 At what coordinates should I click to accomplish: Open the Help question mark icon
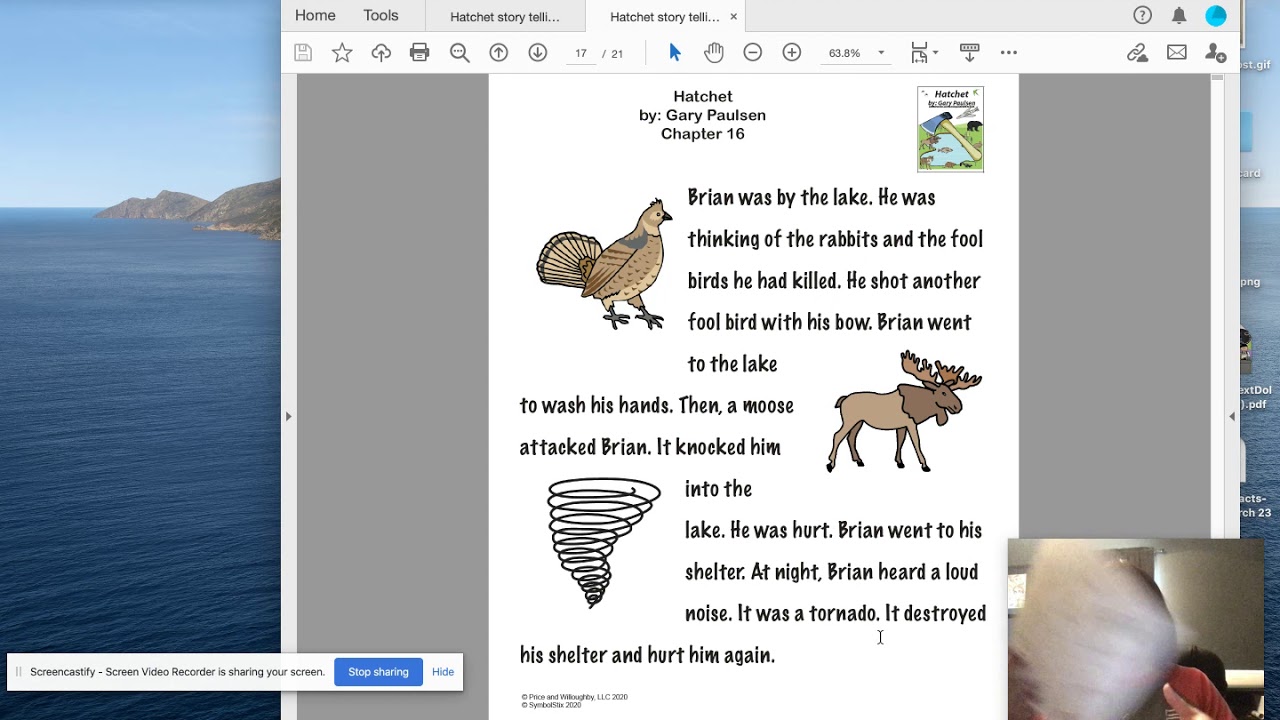pos(1143,15)
